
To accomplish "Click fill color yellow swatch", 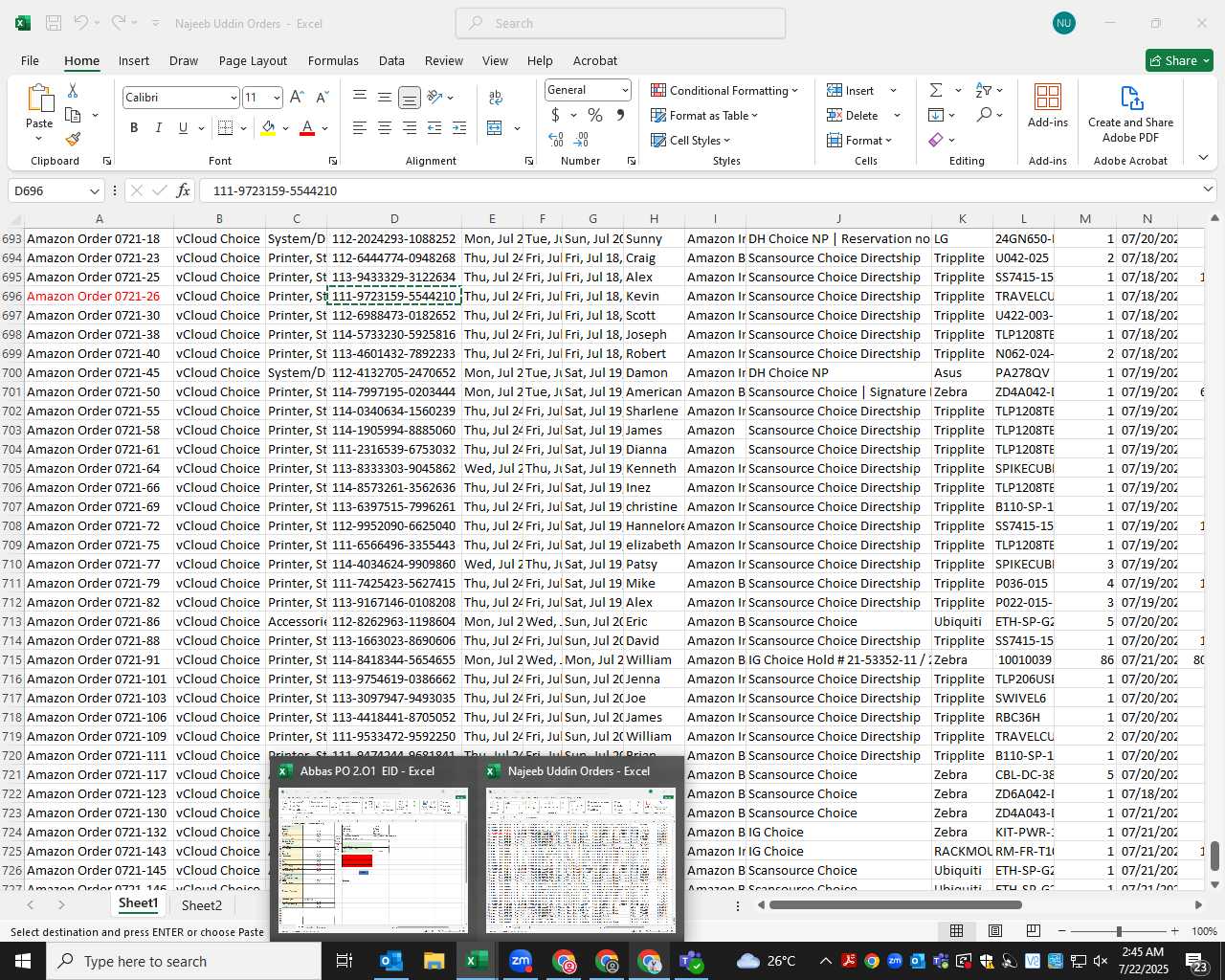I will click(x=268, y=127).
